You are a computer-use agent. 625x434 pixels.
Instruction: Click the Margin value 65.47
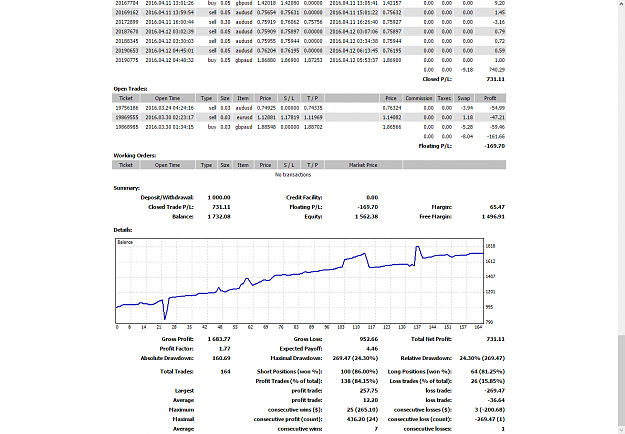click(497, 207)
